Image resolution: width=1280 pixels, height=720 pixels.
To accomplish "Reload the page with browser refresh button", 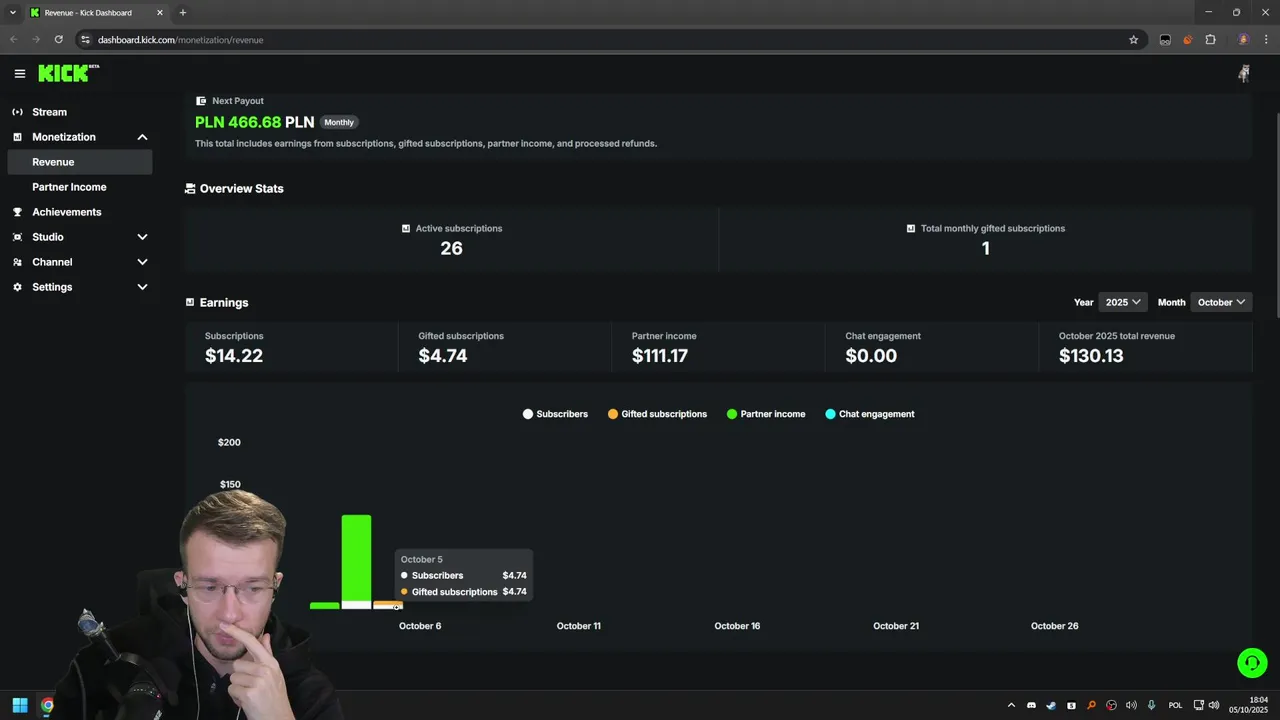I will [x=59, y=40].
